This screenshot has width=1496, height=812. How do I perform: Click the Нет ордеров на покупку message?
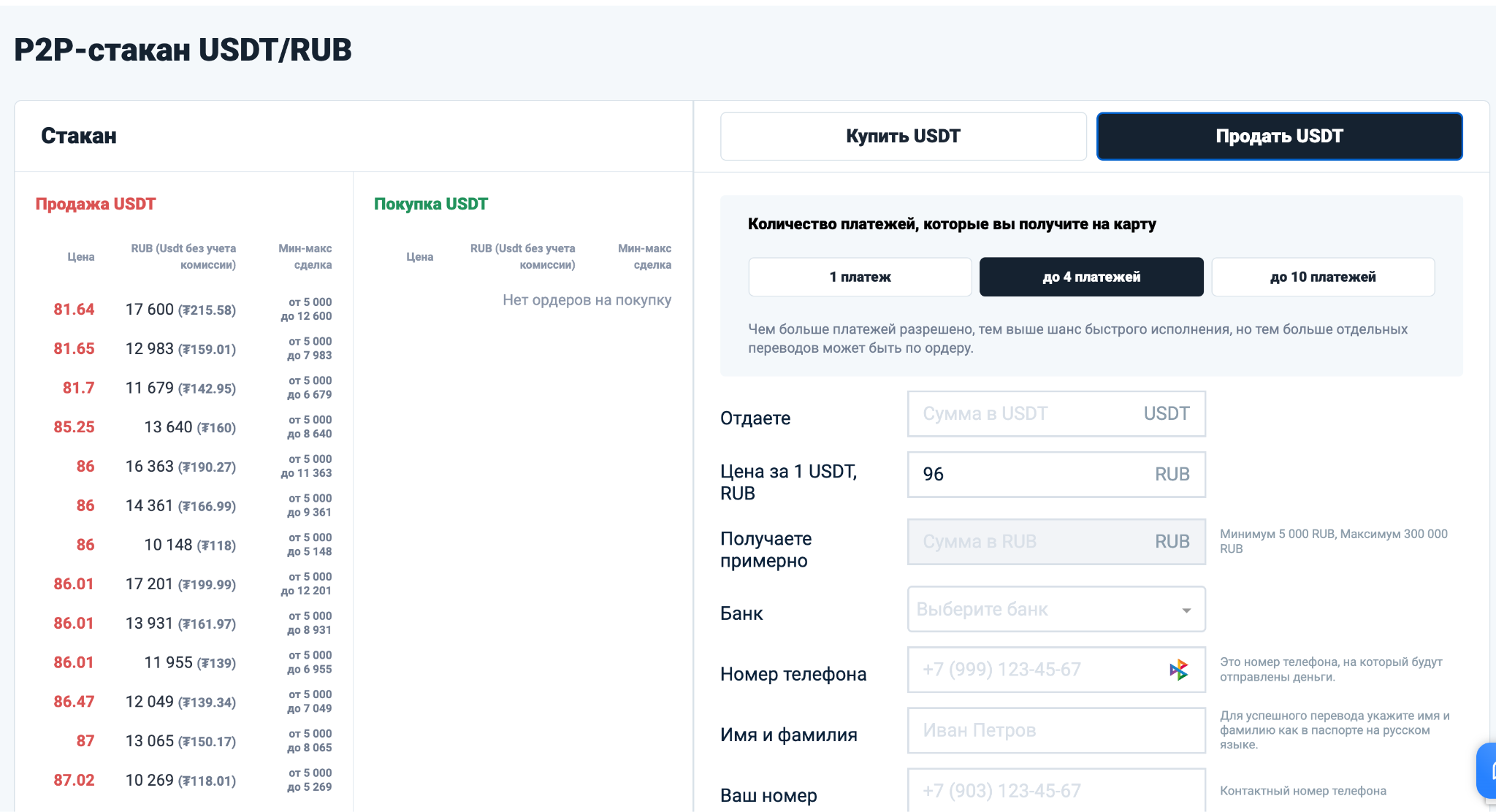click(x=587, y=300)
